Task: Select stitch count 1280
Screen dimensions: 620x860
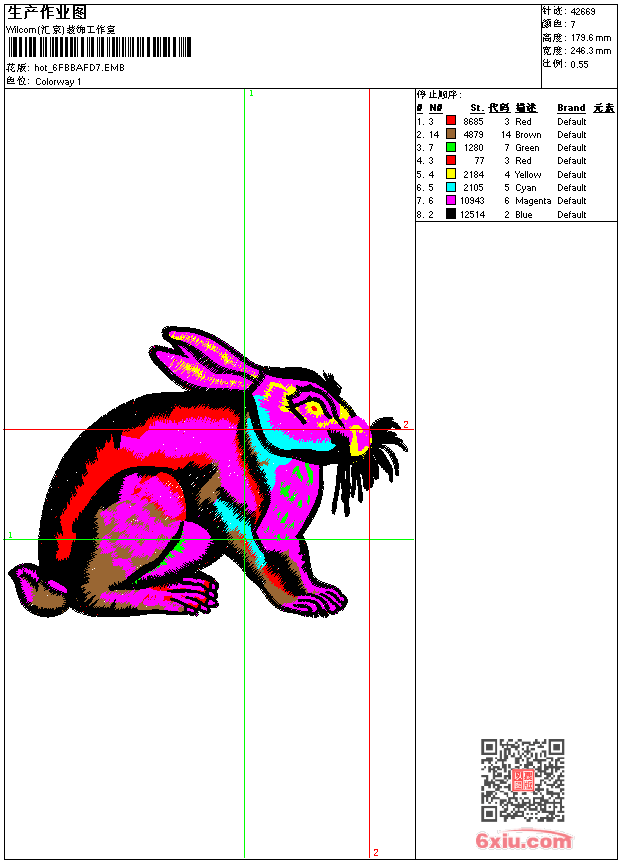Action: click(473, 148)
